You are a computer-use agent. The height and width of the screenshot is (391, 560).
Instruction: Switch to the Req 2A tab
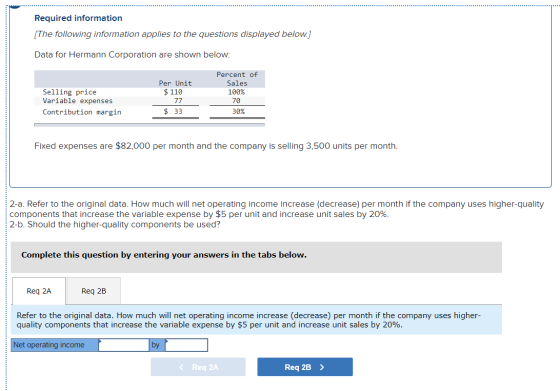pyautogui.click(x=39, y=291)
